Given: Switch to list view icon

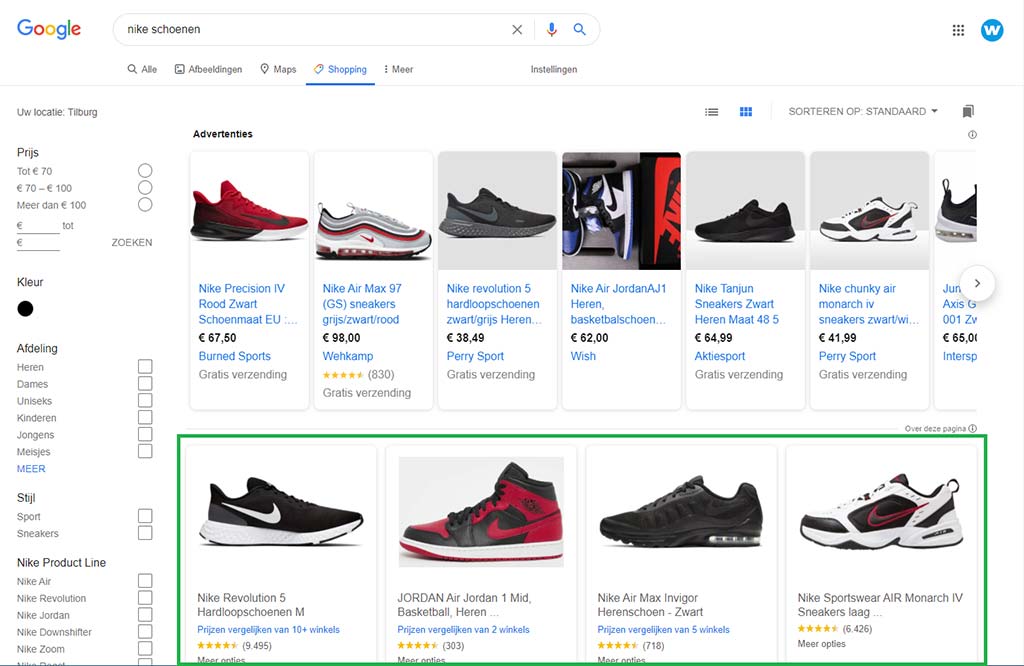Looking at the screenshot, I should (x=712, y=112).
